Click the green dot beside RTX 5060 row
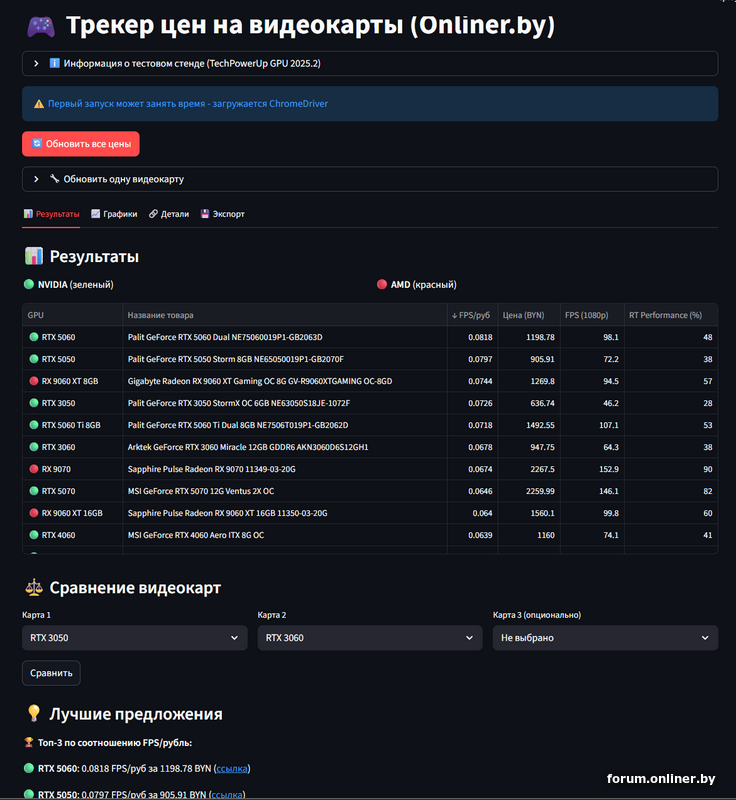Screen dimensions: 736x800 [34, 337]
